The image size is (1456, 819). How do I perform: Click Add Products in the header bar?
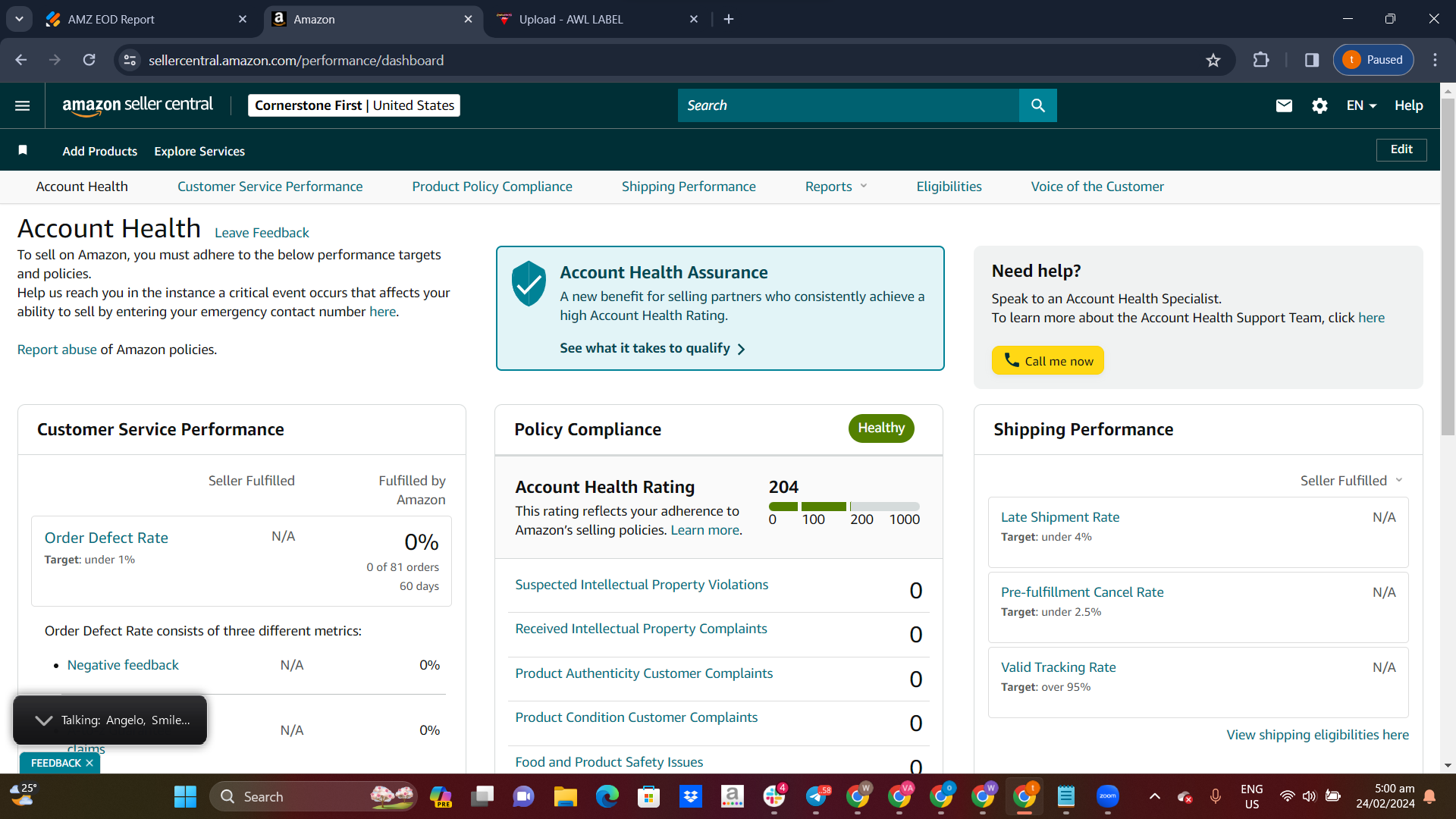click(100, 151)
